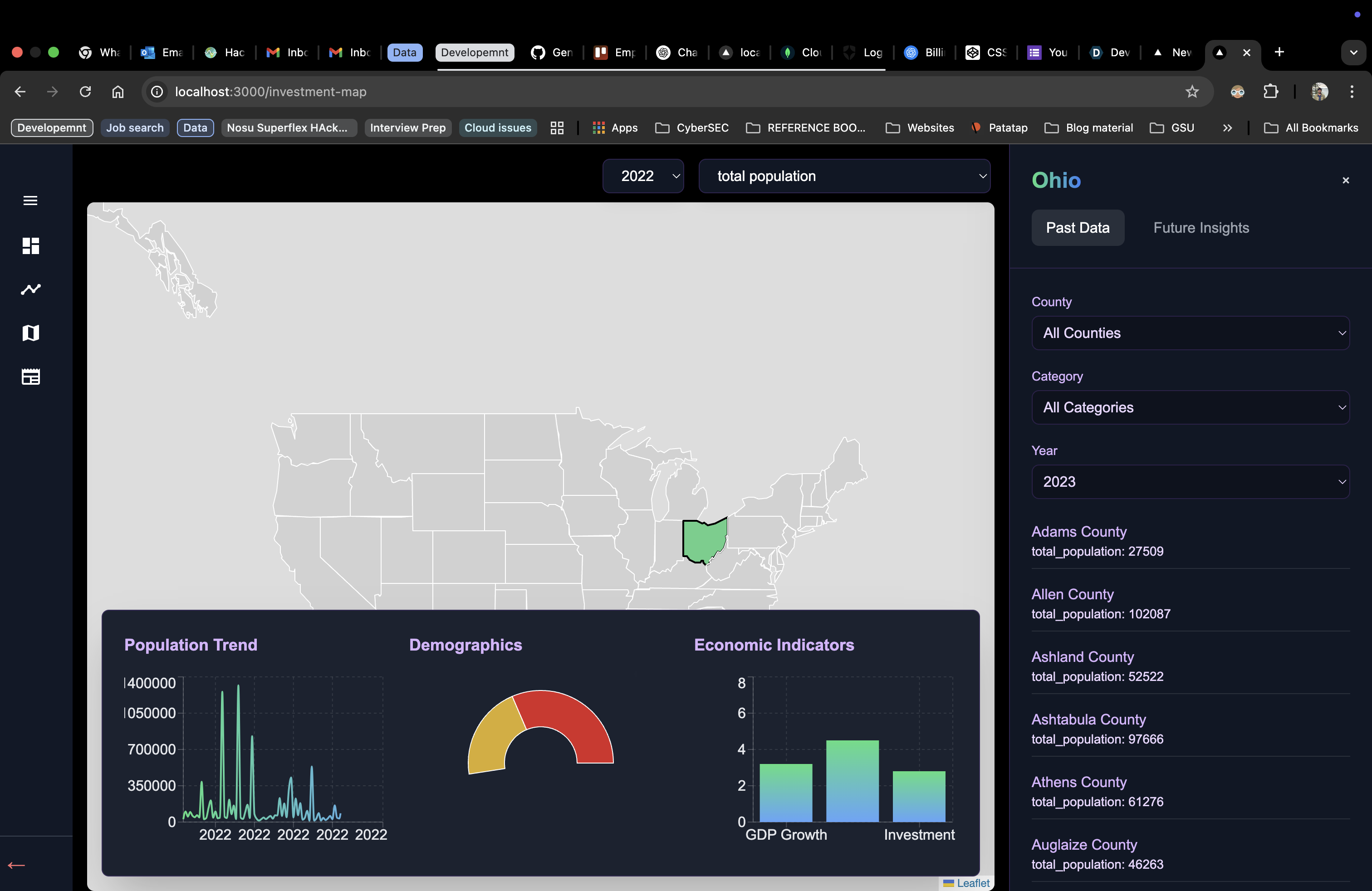Open the hamburger menu in sidebar
The image size is (1372, 891).
tap(30, 201)
